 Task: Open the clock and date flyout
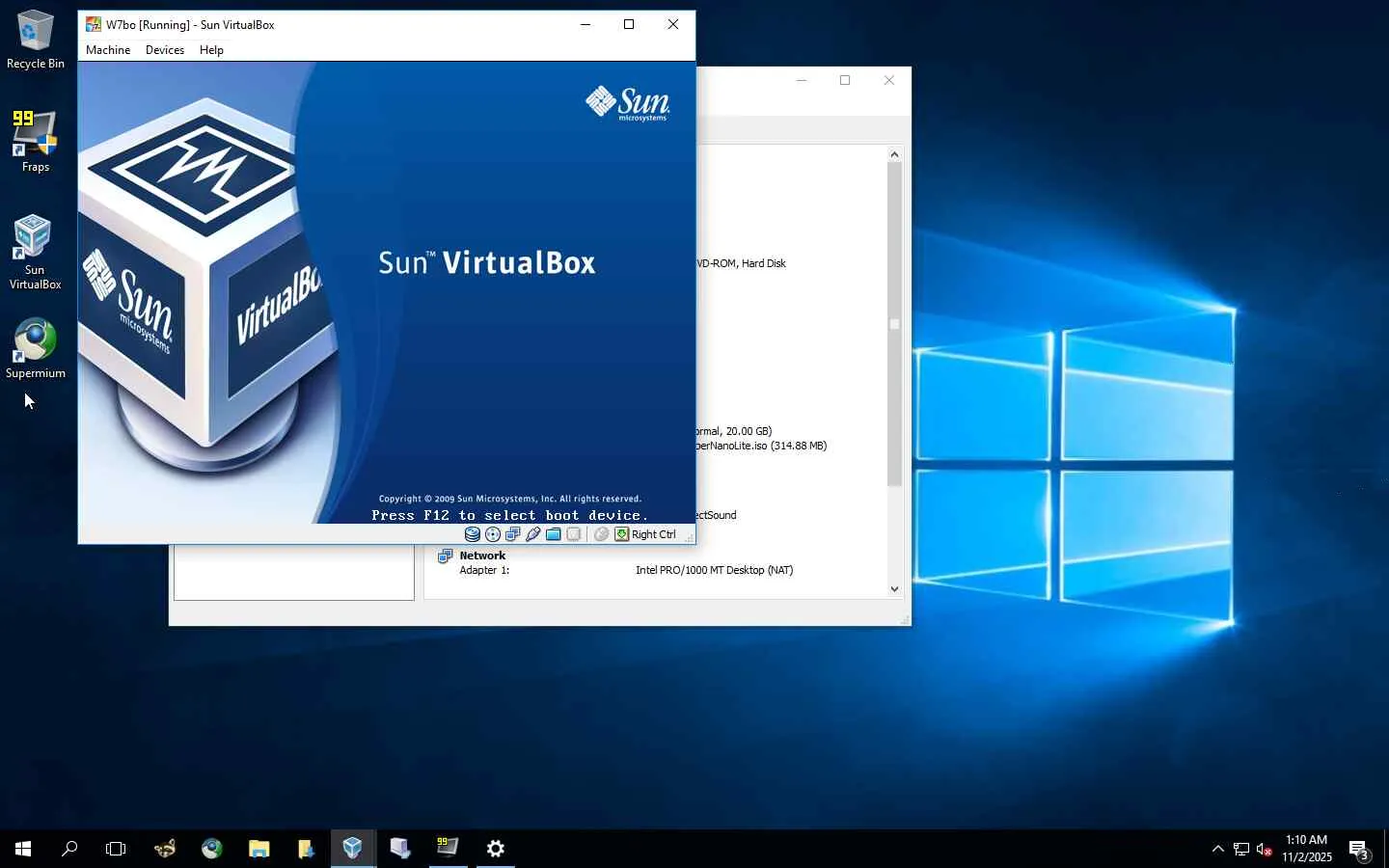[1307, 849]
